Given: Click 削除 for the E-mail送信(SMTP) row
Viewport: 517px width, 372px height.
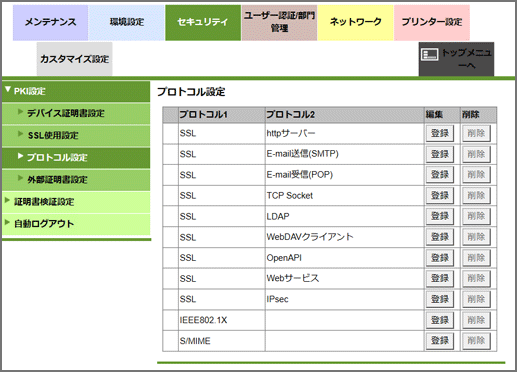Looking at the screenshot, I should point(476,154).
